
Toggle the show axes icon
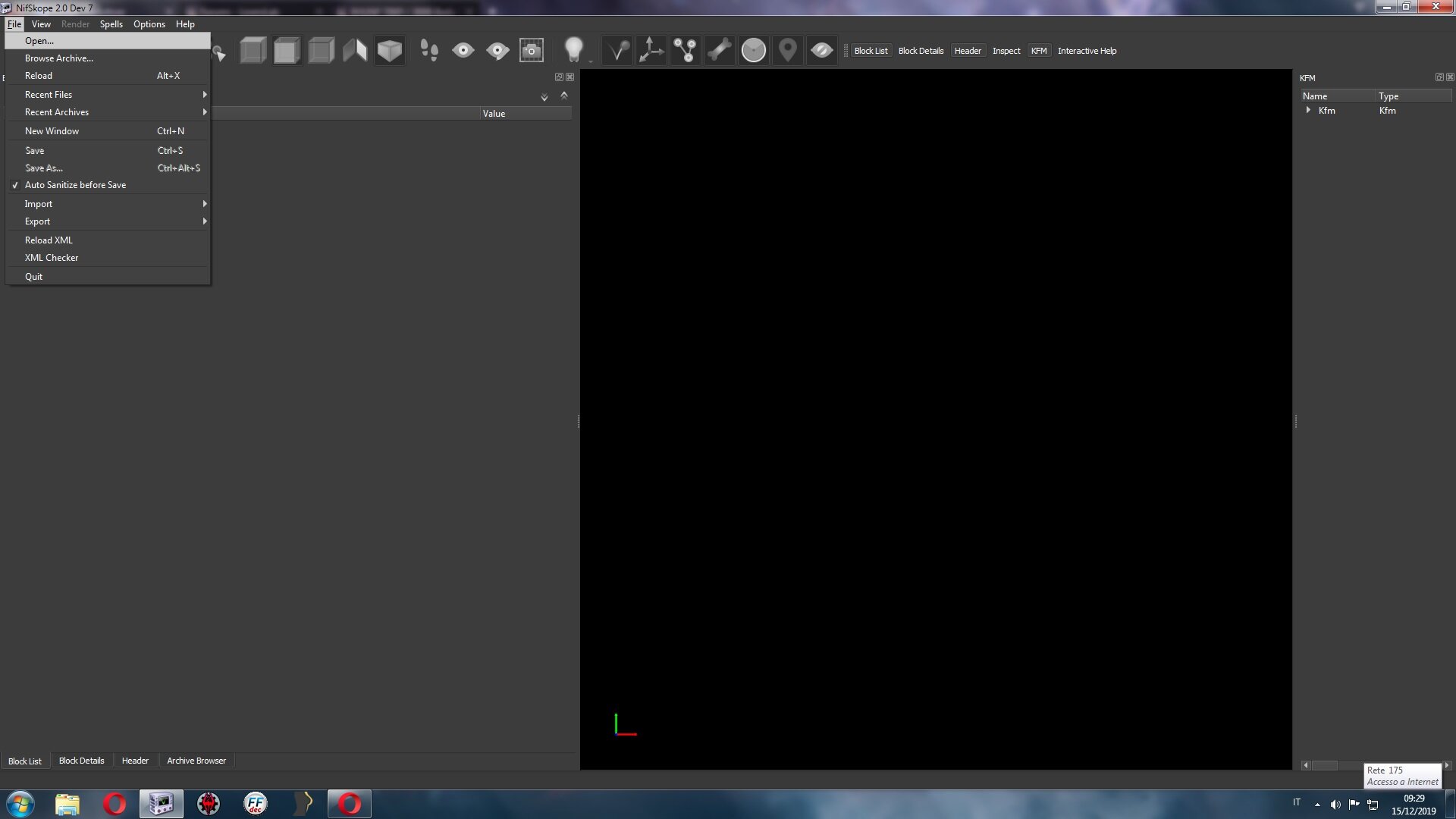click(651, 51)
